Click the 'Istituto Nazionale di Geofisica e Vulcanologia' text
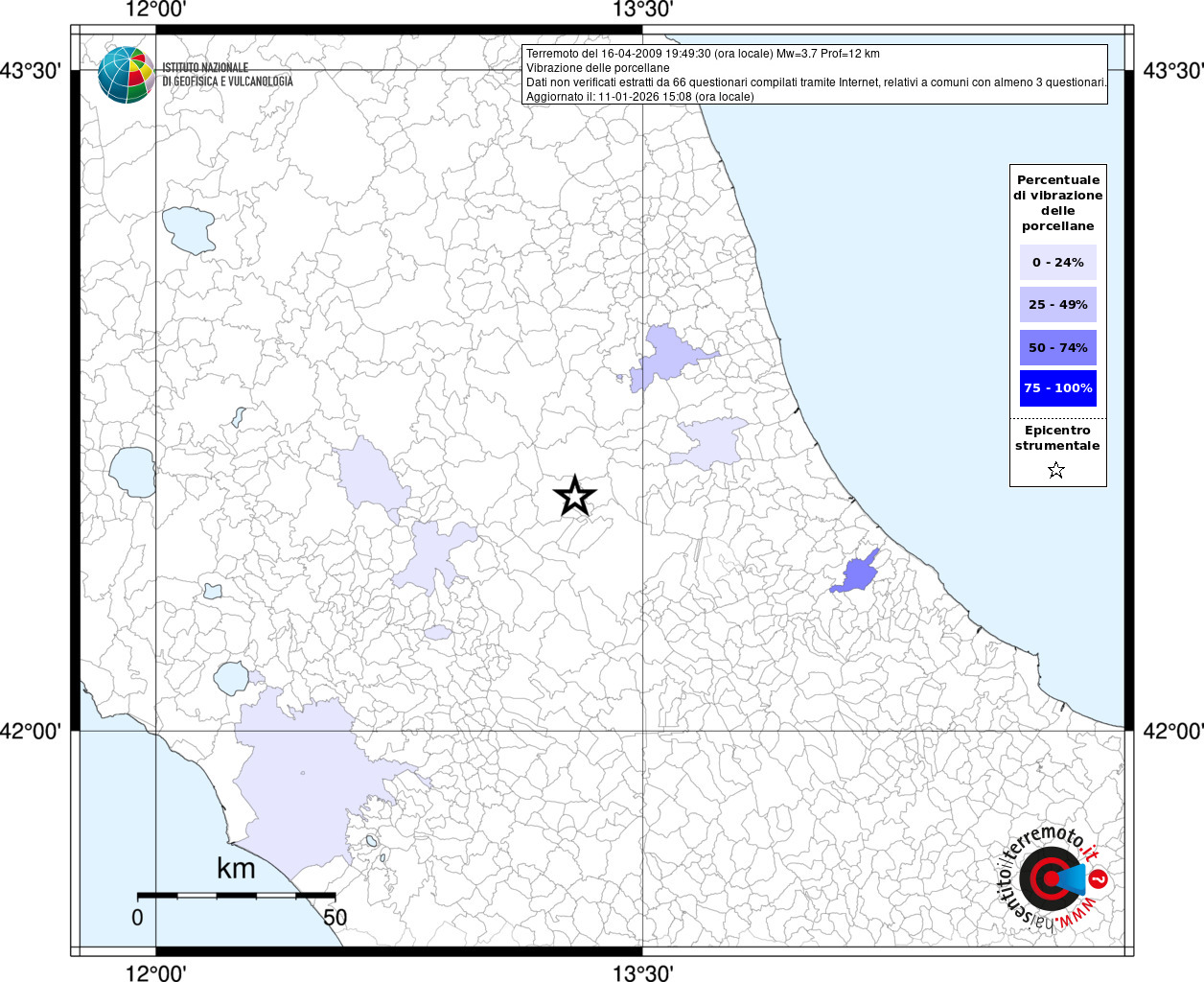1204x982 pixels. (x=227, y=75)
